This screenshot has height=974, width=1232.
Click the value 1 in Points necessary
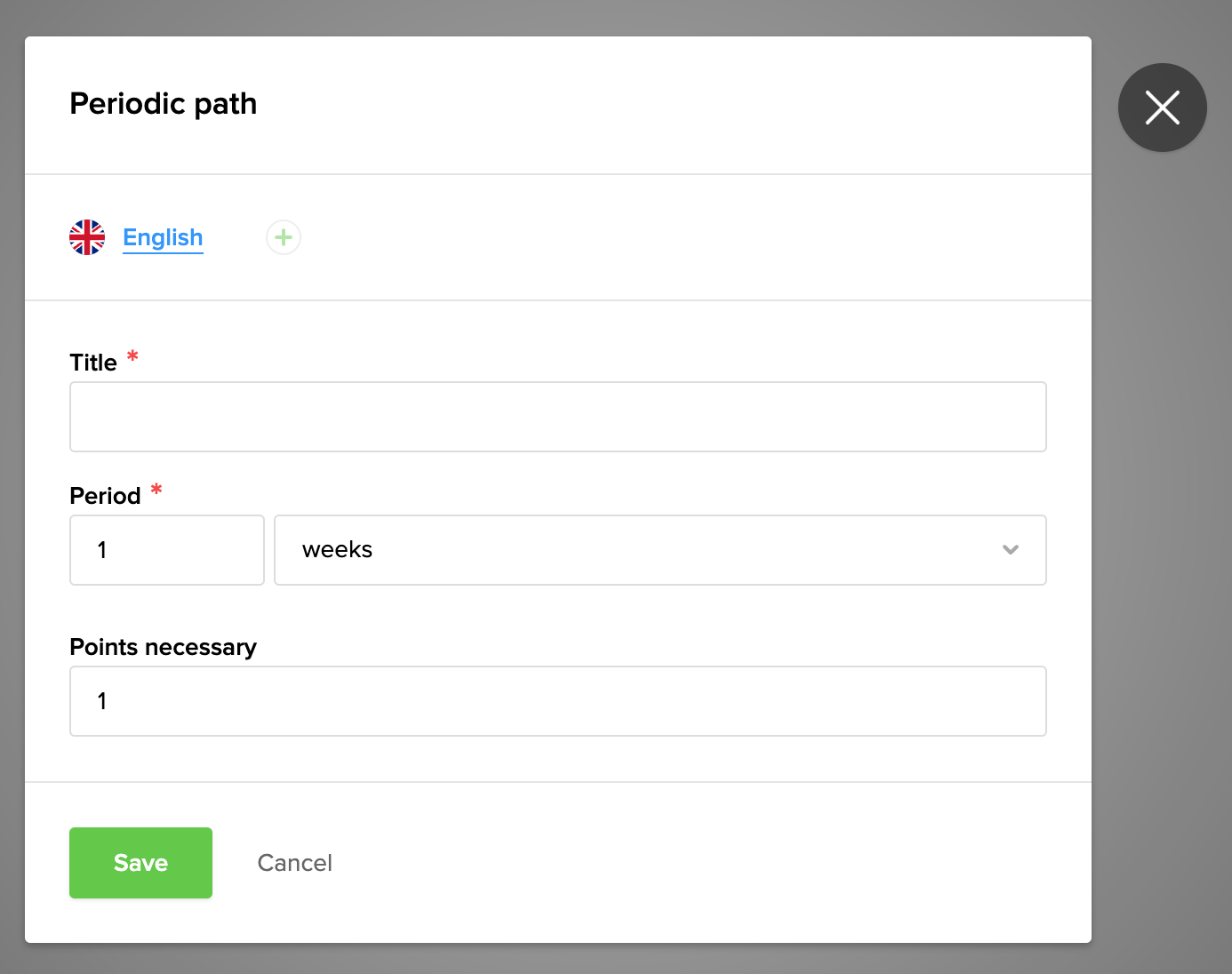[x=102, y=701]
